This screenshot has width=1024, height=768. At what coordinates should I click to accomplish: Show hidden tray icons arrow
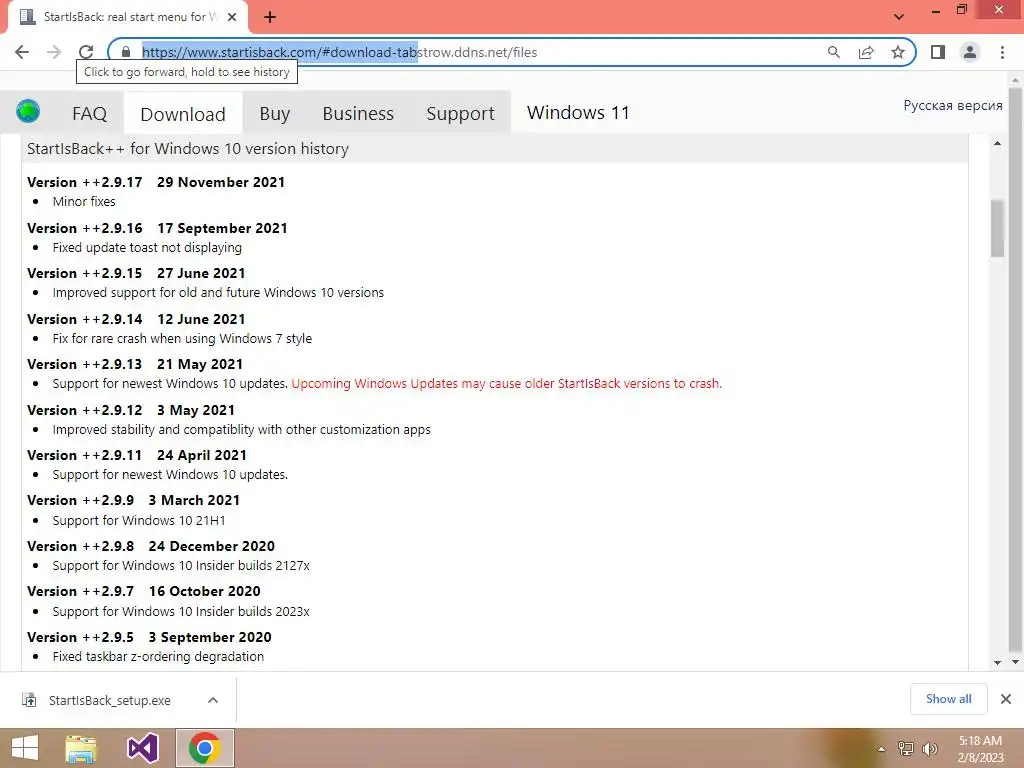(881, 748)
